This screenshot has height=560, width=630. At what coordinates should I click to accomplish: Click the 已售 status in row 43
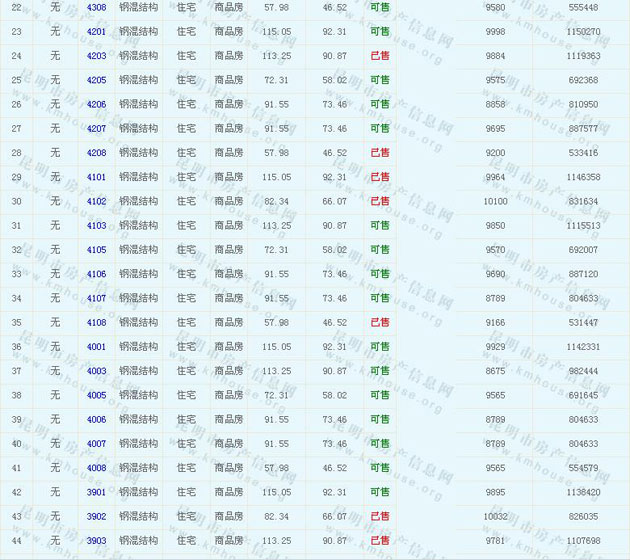click(x=380, y=516)
